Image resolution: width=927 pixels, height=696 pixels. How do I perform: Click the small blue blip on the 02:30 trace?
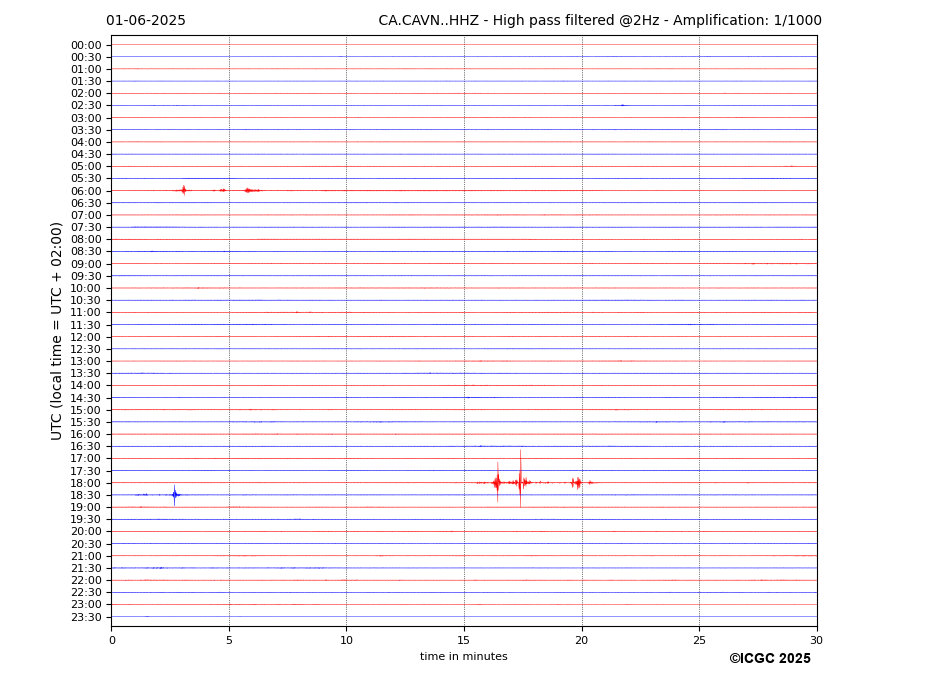tap(622, 105)
